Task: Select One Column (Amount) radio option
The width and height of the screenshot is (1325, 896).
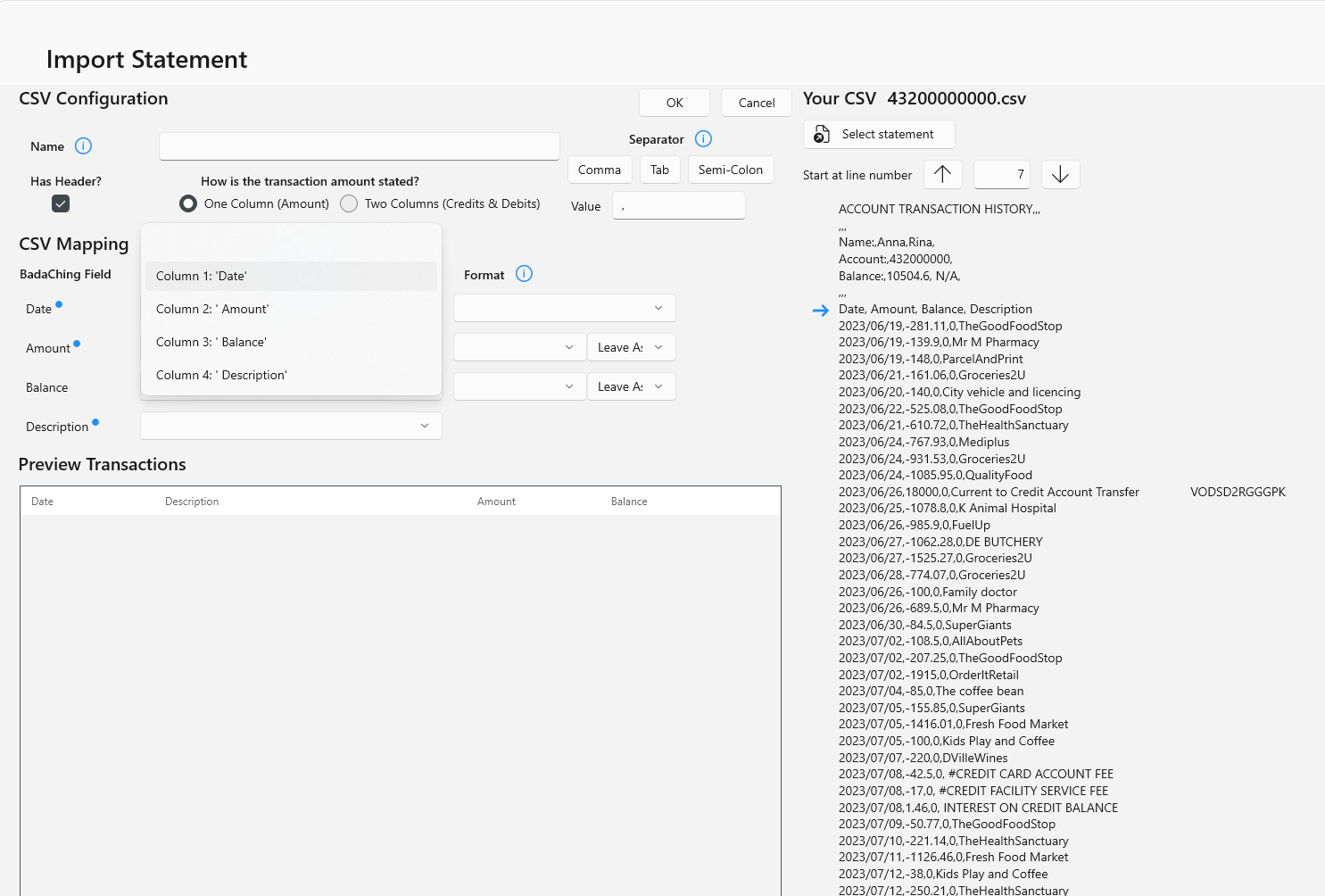Action: pos(188,204)
